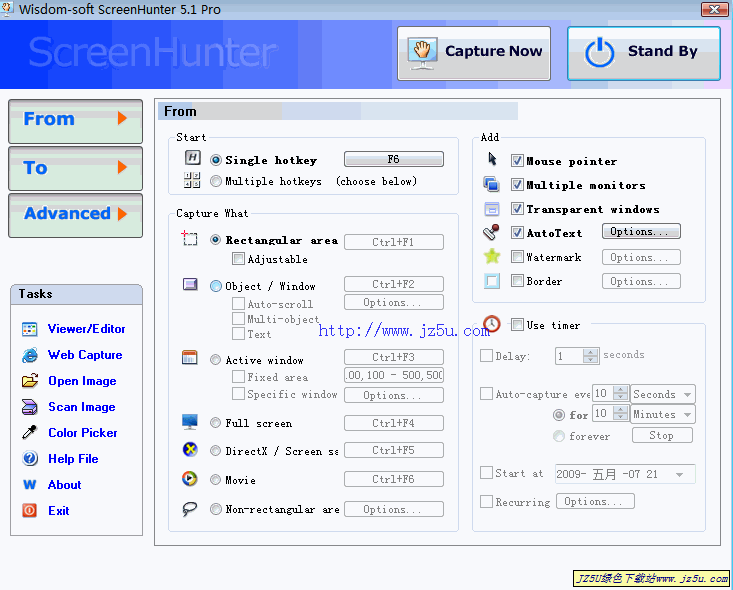Select the Non-rectangular area radio button
This screenshot has height=590, width=733.
click(x=216, y=509)
